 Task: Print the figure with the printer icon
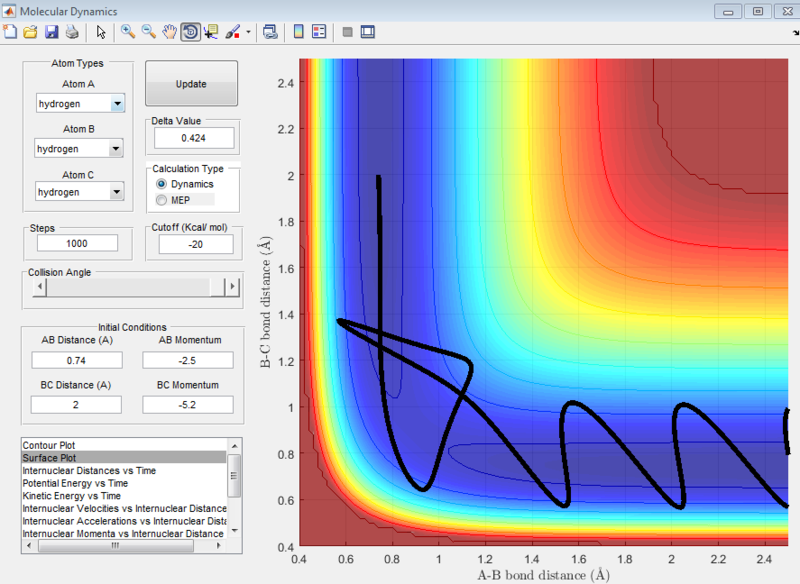coord(71,32)
